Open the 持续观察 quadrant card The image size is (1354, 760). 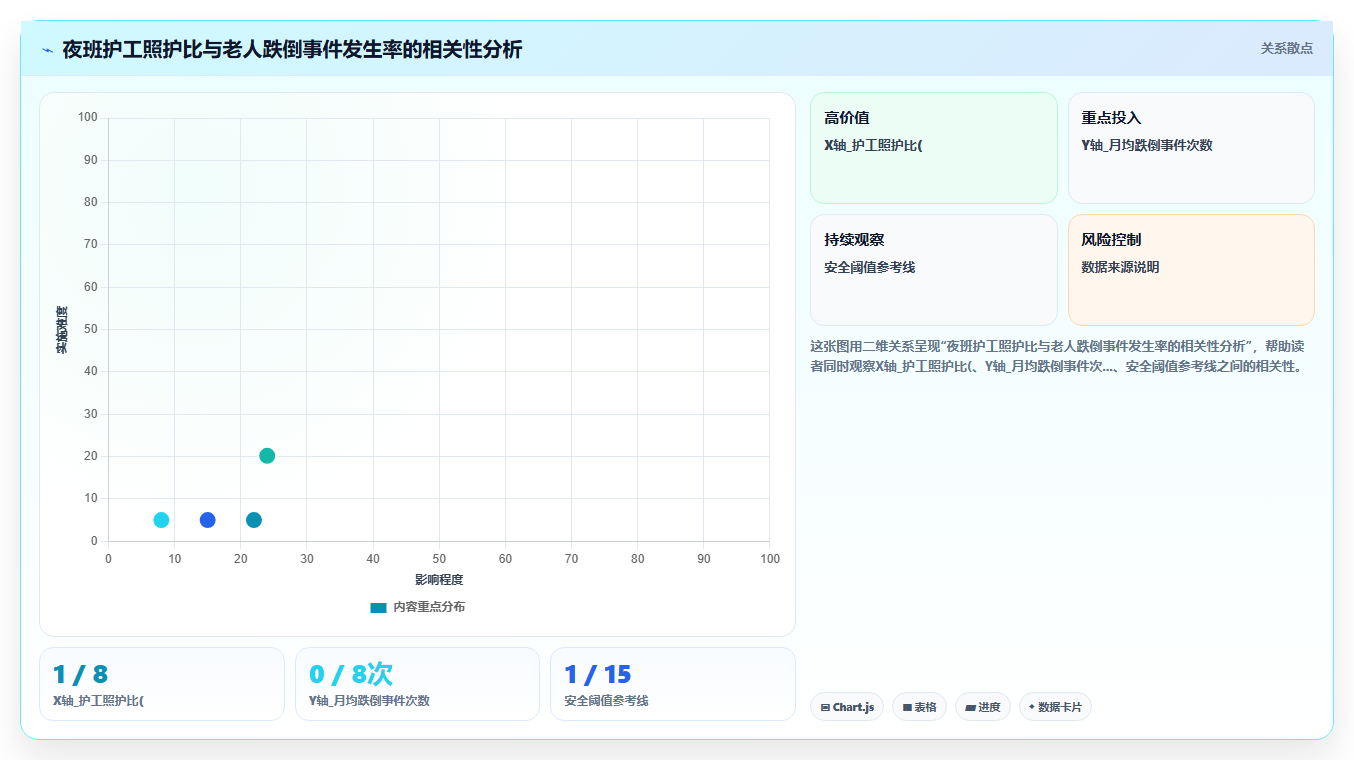tap(933, 270)
